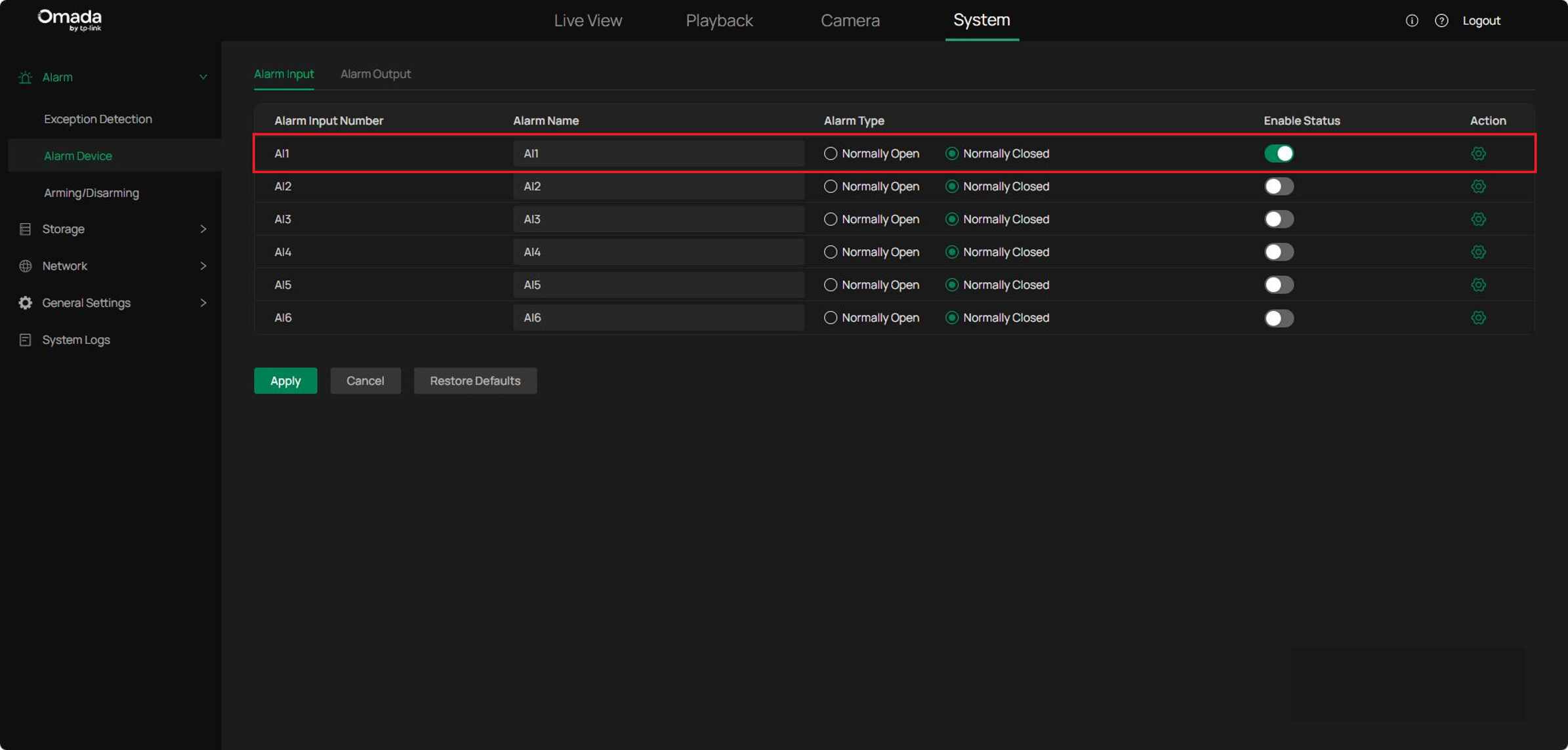1568x750 pixels.
Task: Select the Alarm Input tab
Action: click(x=283, y=74)
